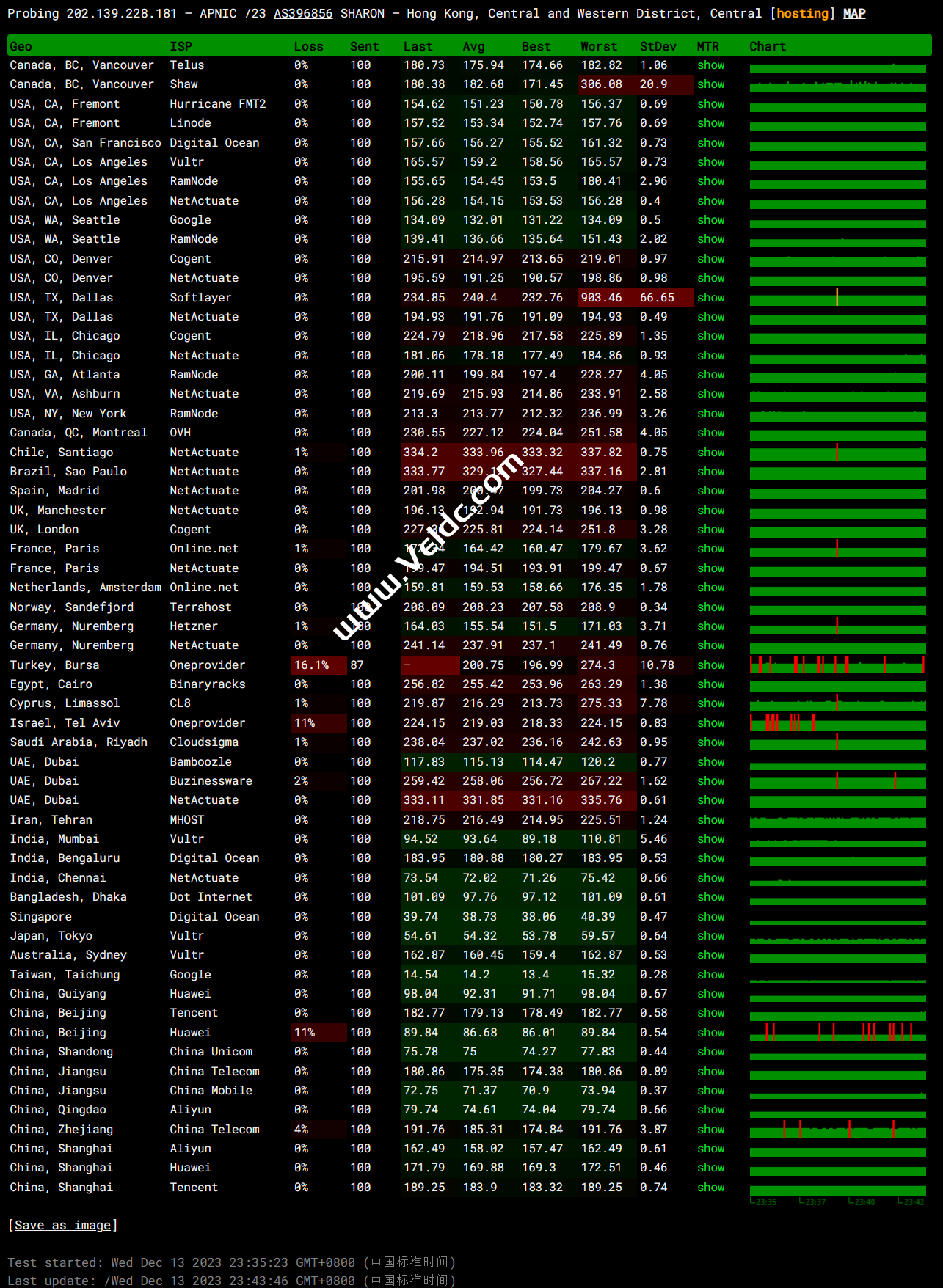Show MTR for Dallas Softlayer row
The image size is (943, 1288).
(711, 298)
